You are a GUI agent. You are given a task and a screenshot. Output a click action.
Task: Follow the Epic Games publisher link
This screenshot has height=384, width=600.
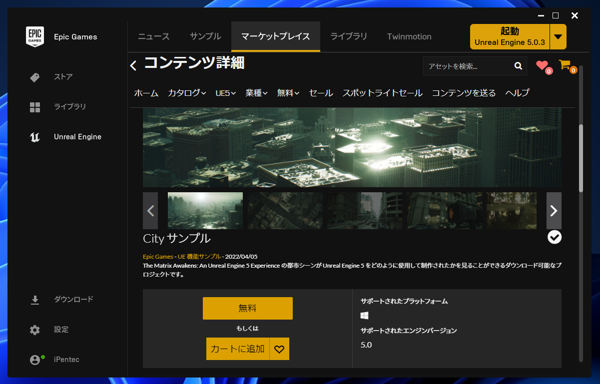158,257
